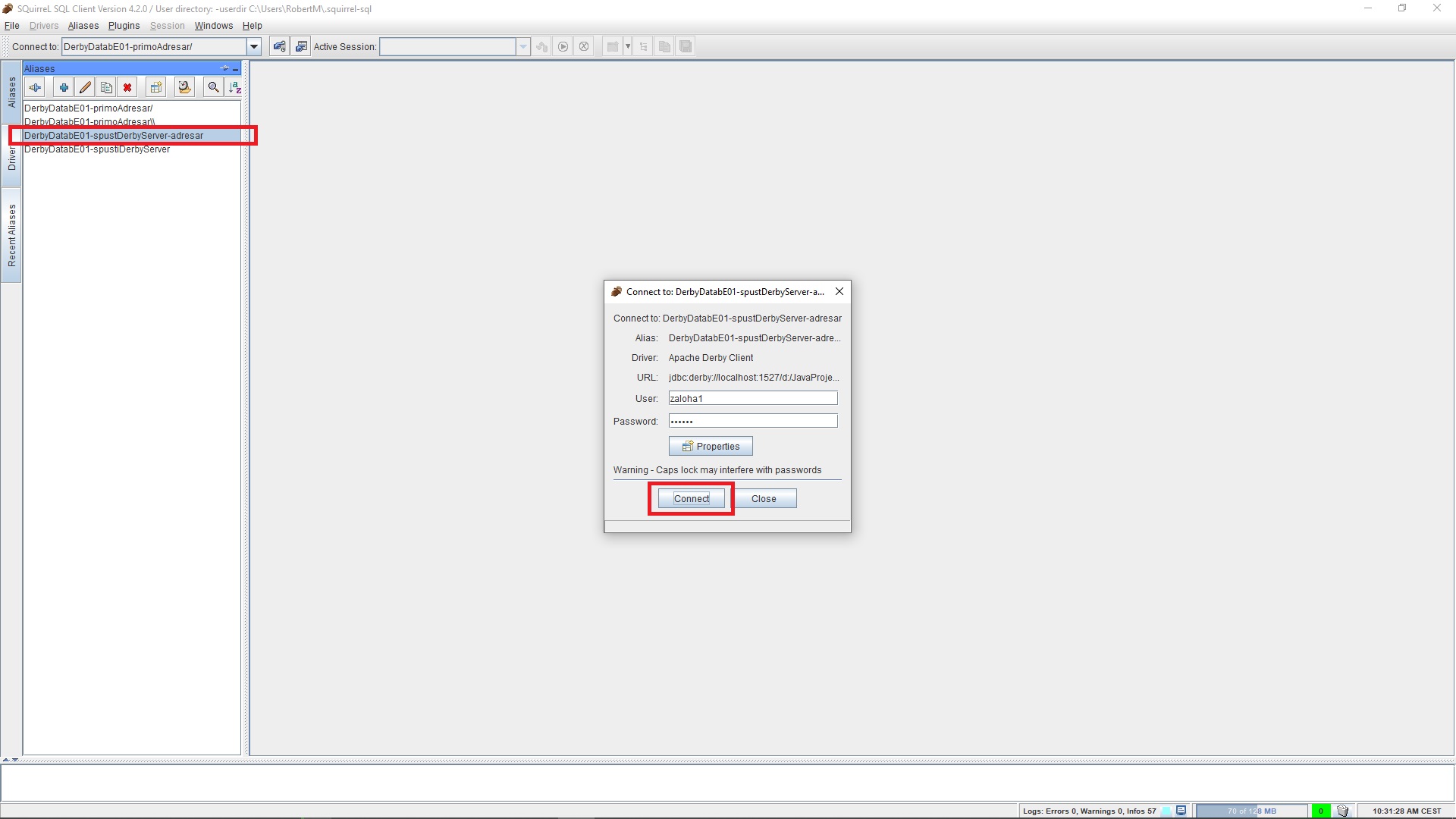Click the reconnect icon in main toolbar

point(542,46)
